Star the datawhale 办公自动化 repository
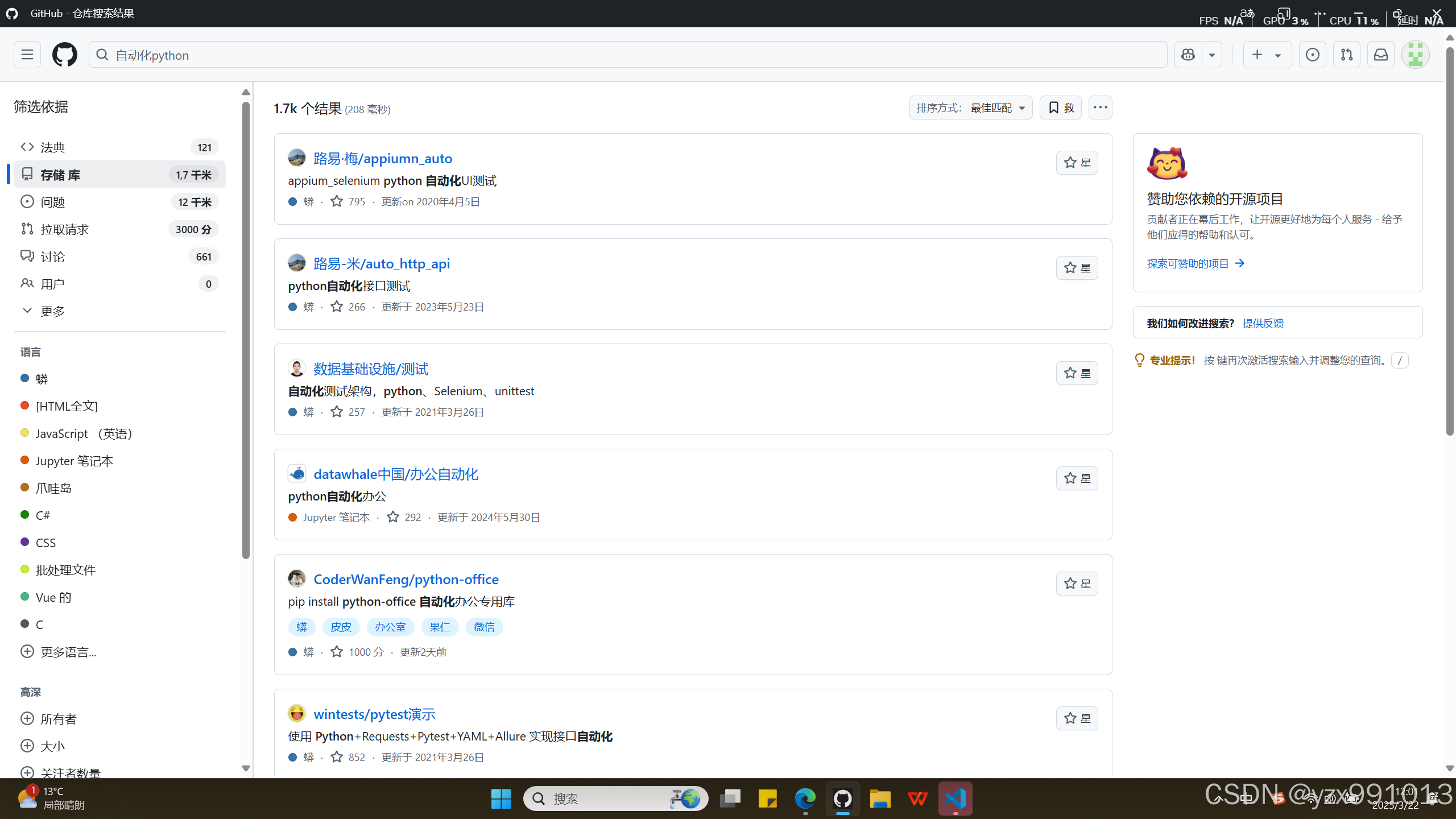 coord(1077,478)
